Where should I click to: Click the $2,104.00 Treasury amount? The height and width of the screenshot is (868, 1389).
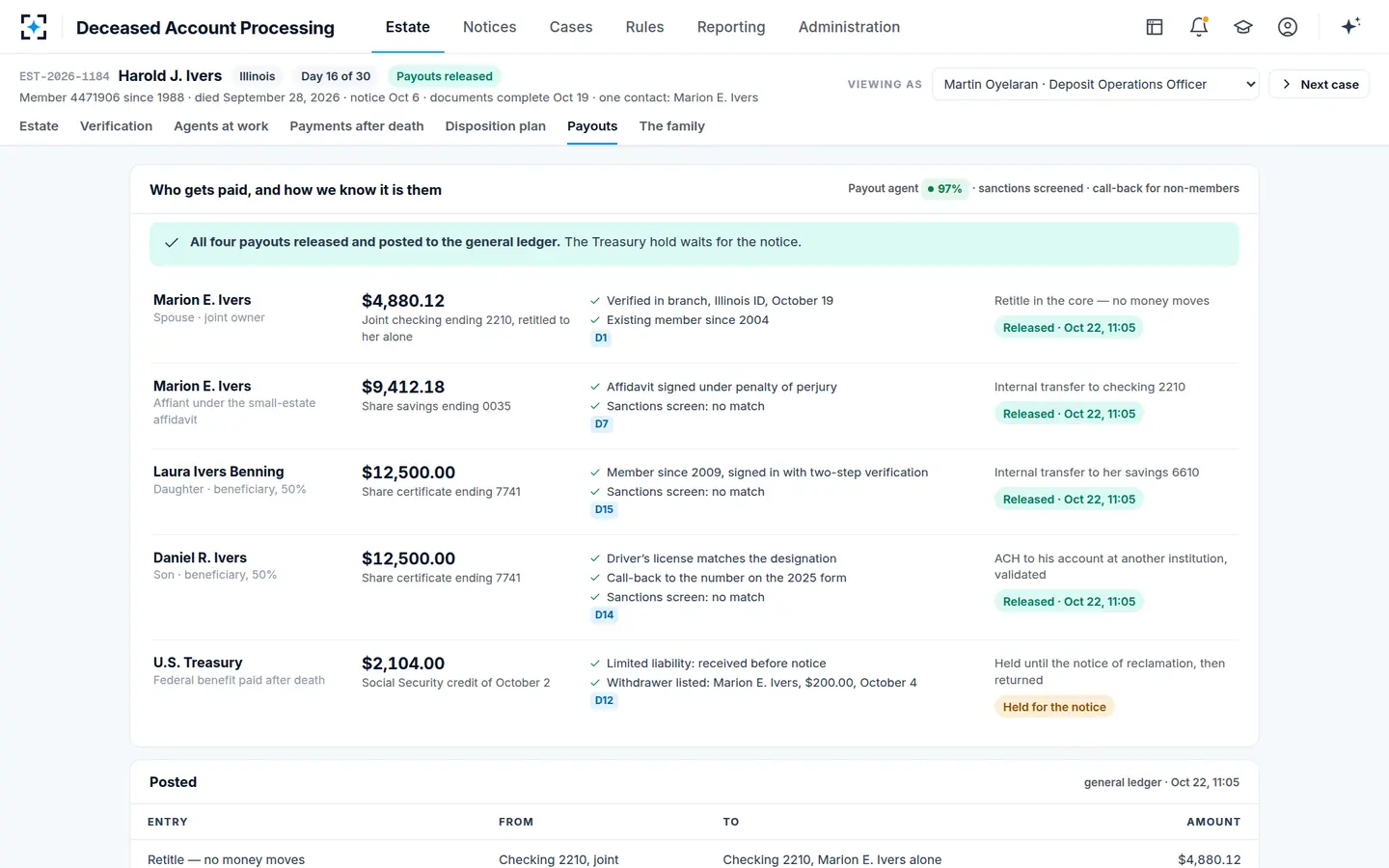[x=403, y=664]
